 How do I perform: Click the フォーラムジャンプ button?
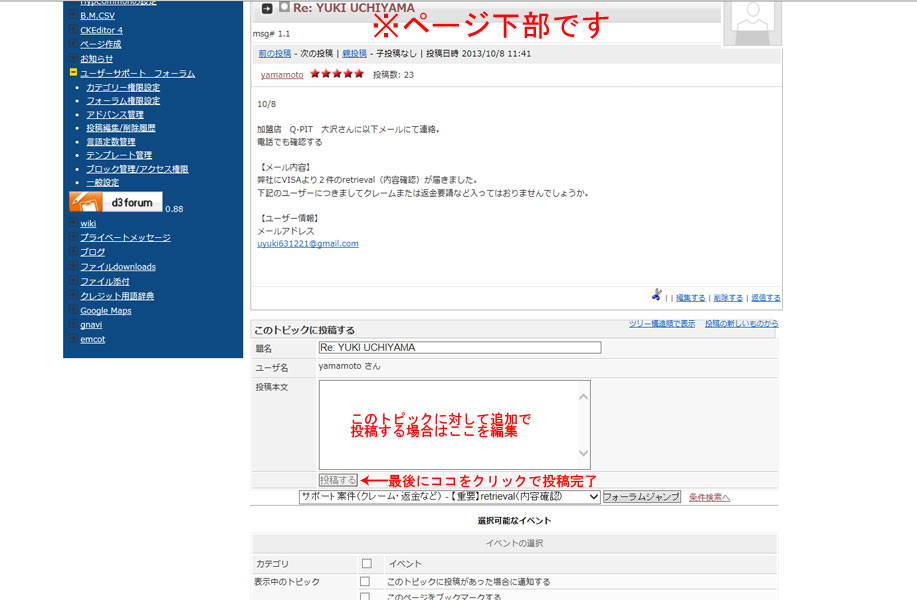(x=642, y=496)
